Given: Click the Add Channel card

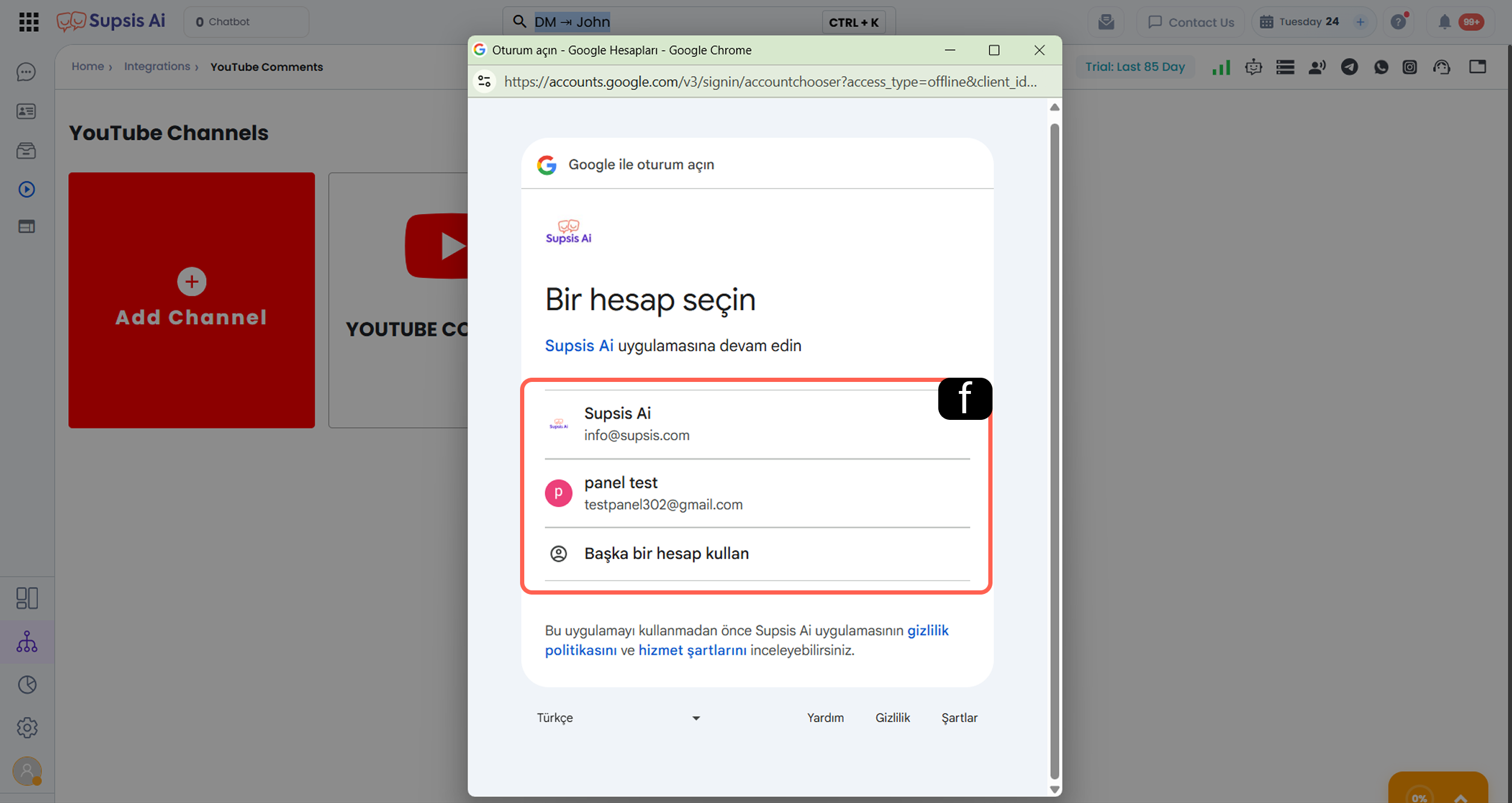Looking at the screenshot, I should [192, 300].
